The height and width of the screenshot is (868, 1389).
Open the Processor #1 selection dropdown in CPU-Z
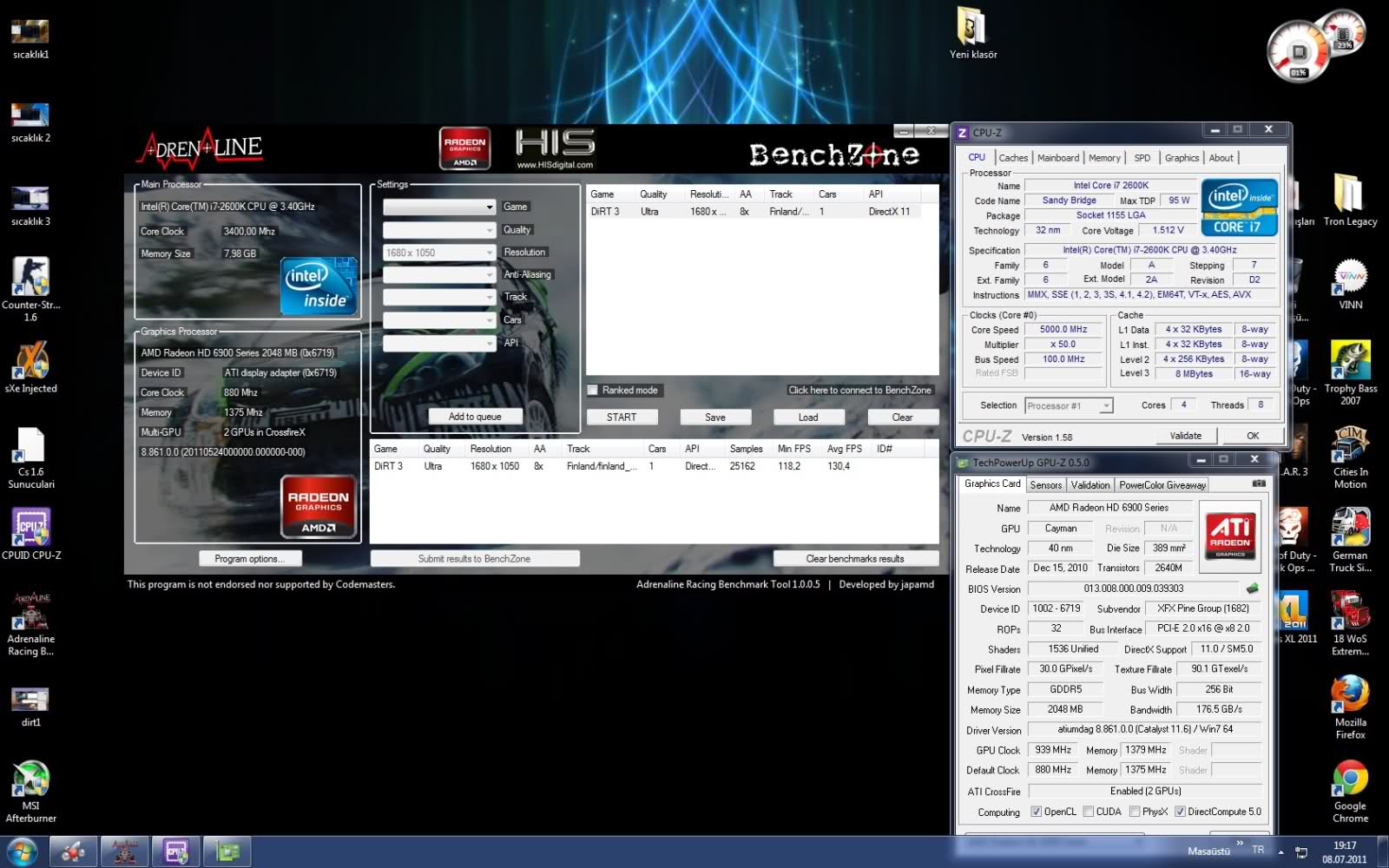(x=1069, y=405)
